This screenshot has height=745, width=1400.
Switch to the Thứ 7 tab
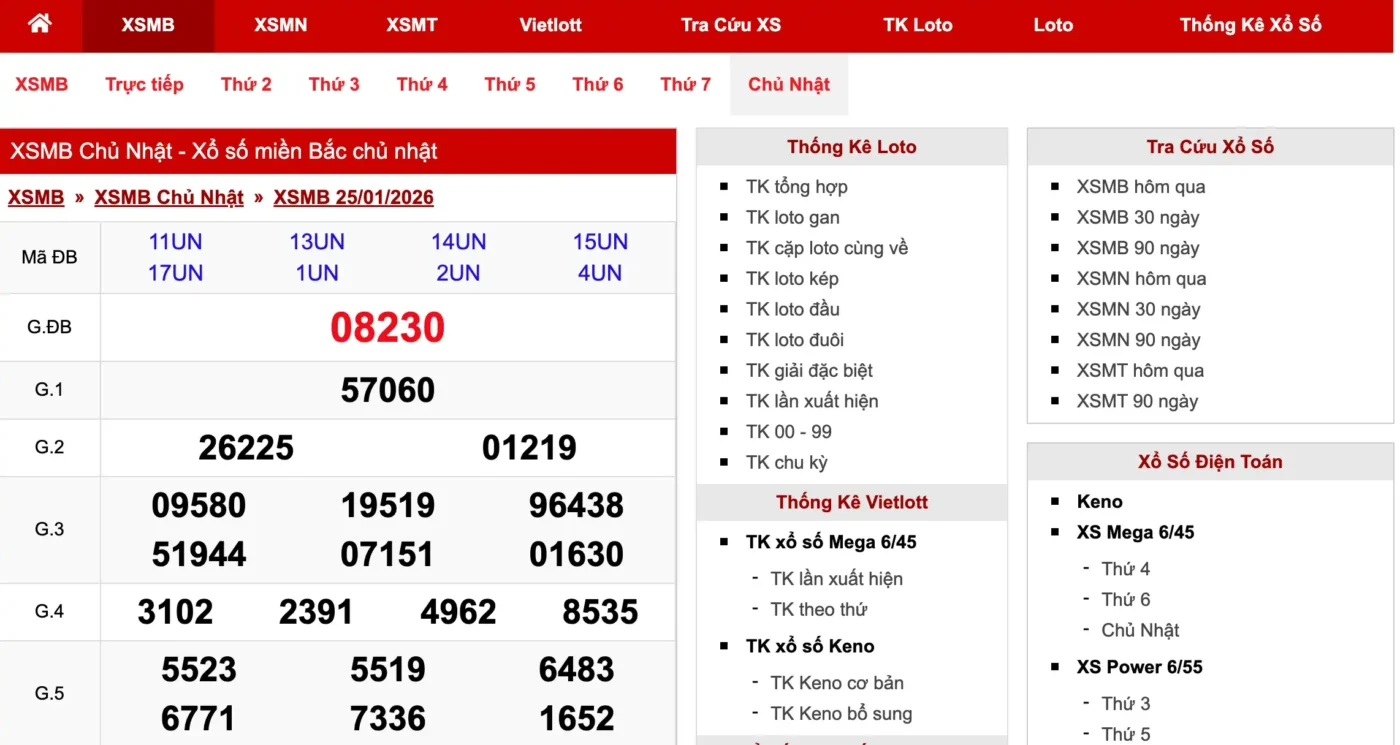click(685, 85)
